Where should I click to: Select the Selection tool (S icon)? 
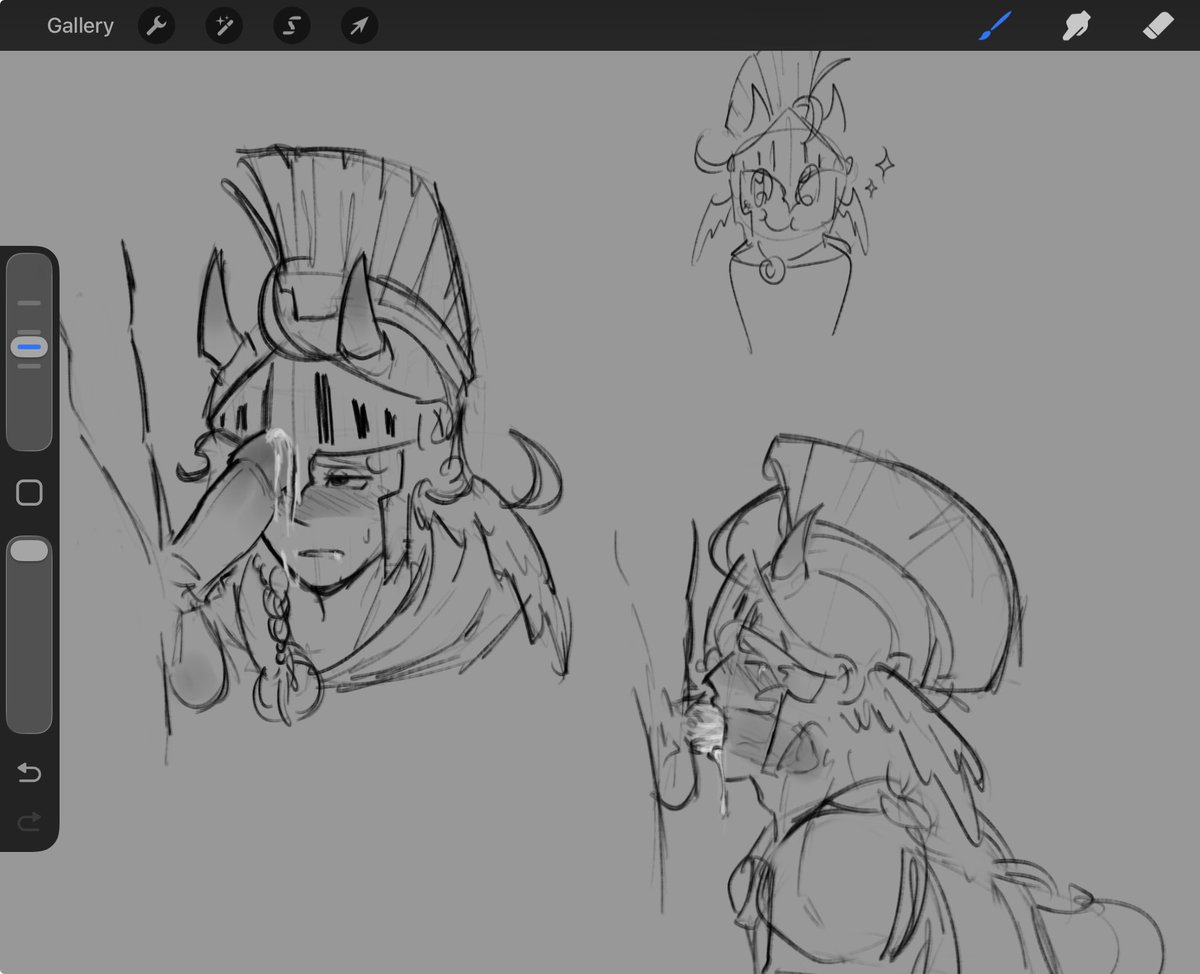pos(292,26)
